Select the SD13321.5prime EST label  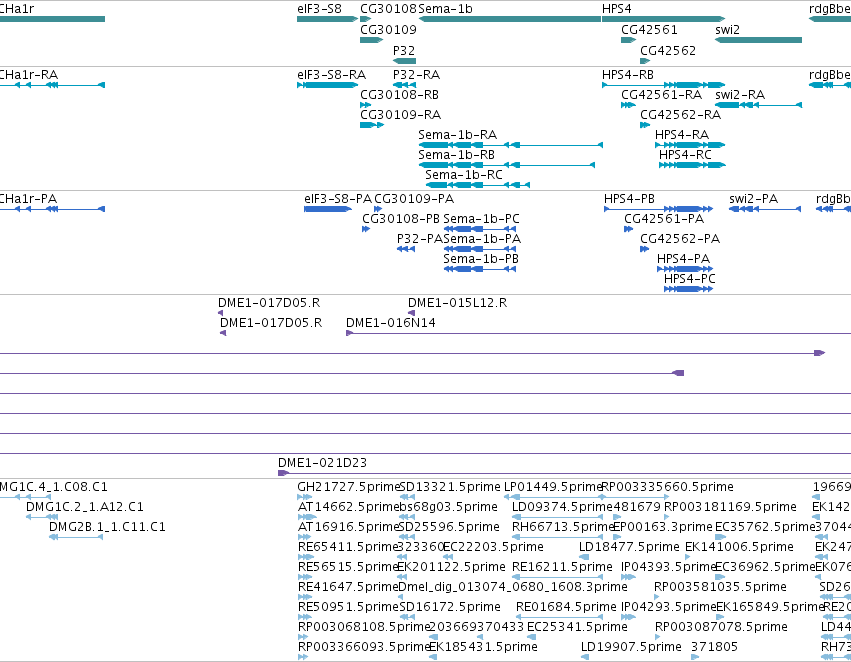tap(449, 487)
